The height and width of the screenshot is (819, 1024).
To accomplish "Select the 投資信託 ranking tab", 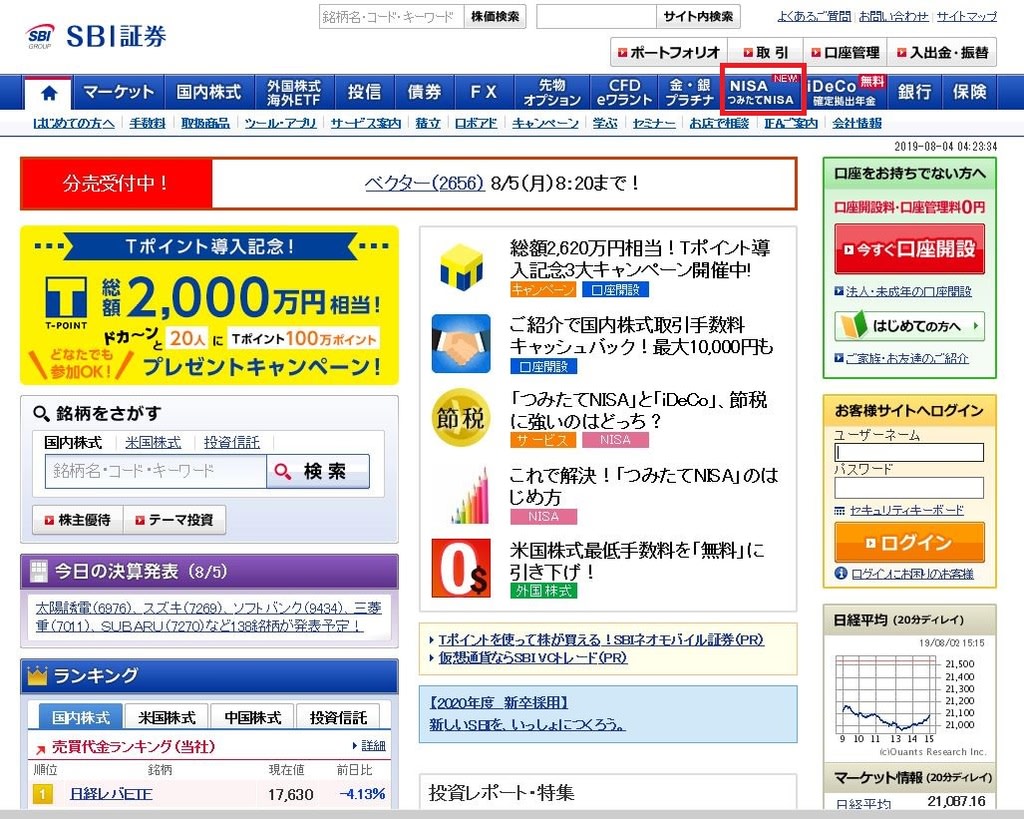I will 338,717.
